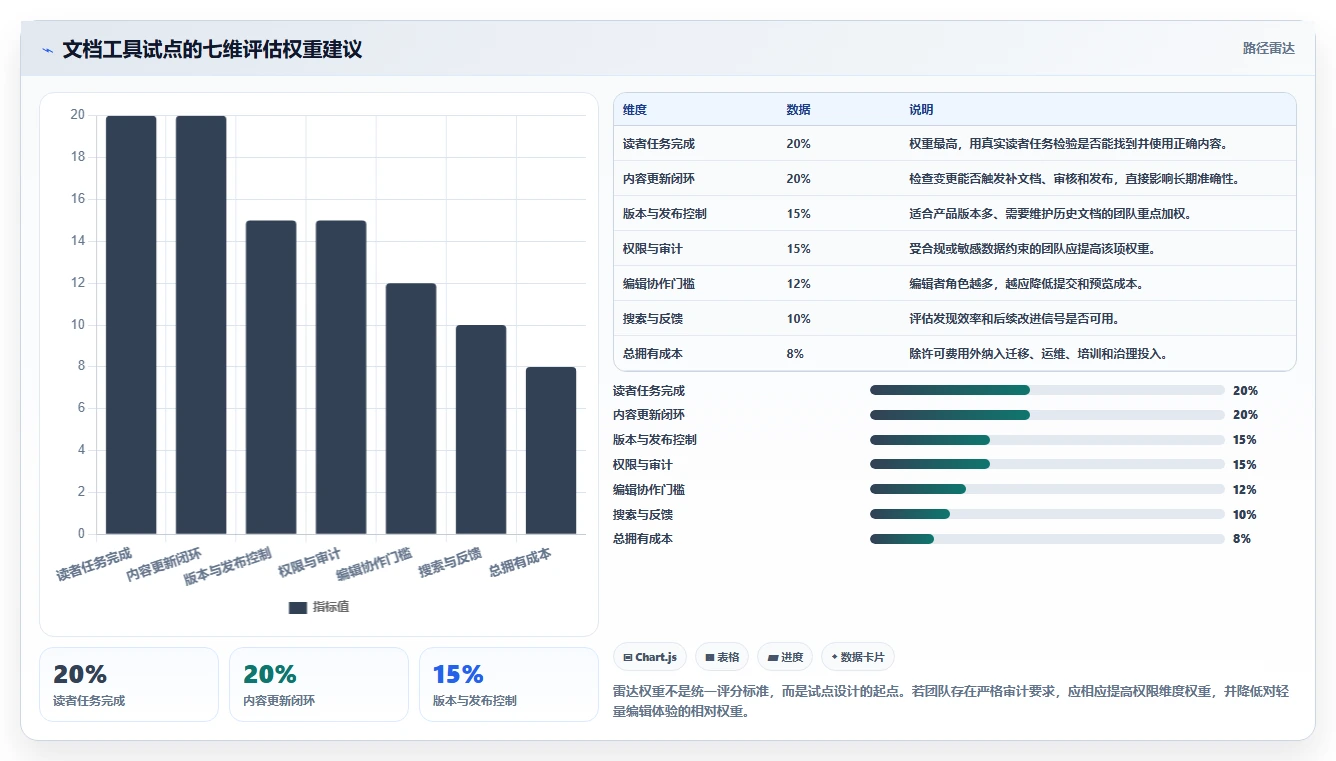The image size is (1336, 761).
Task: Click the page title 文档工具试点的七维评估权重建议
Action: 212,49
